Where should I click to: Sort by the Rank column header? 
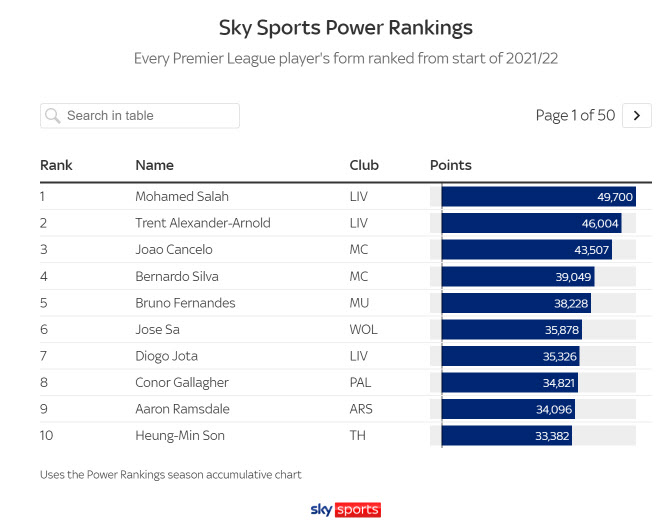pos(56,165)
